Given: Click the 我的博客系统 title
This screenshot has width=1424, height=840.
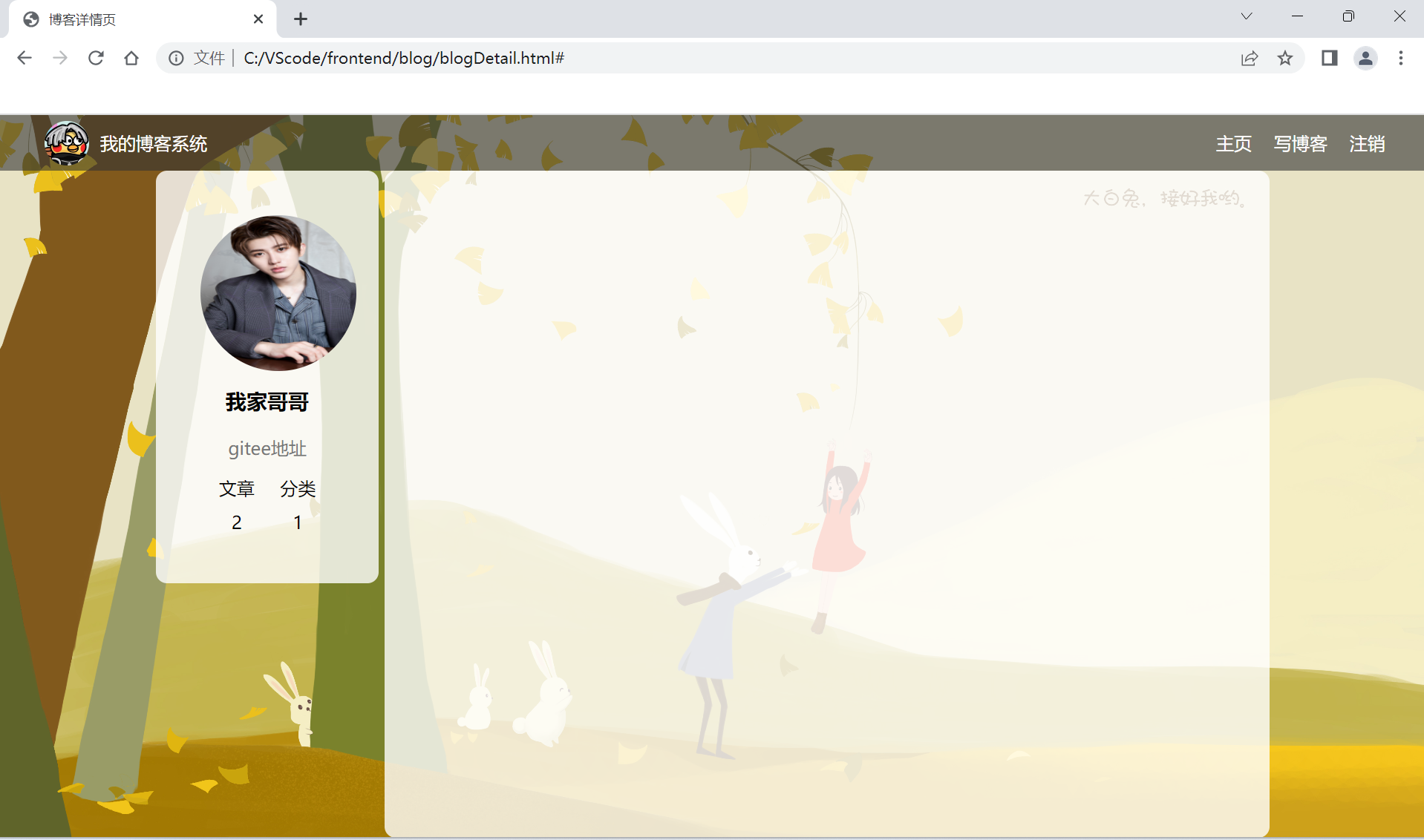Looking at the screenshot, I should [x=154, y=144].
